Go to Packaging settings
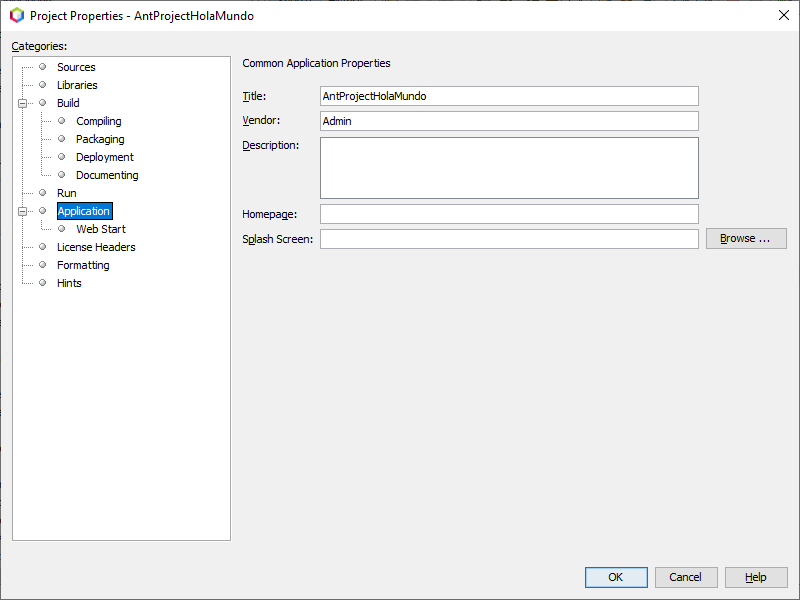The height and width of the screenshot is (600, 800). [x=100, y=139]
